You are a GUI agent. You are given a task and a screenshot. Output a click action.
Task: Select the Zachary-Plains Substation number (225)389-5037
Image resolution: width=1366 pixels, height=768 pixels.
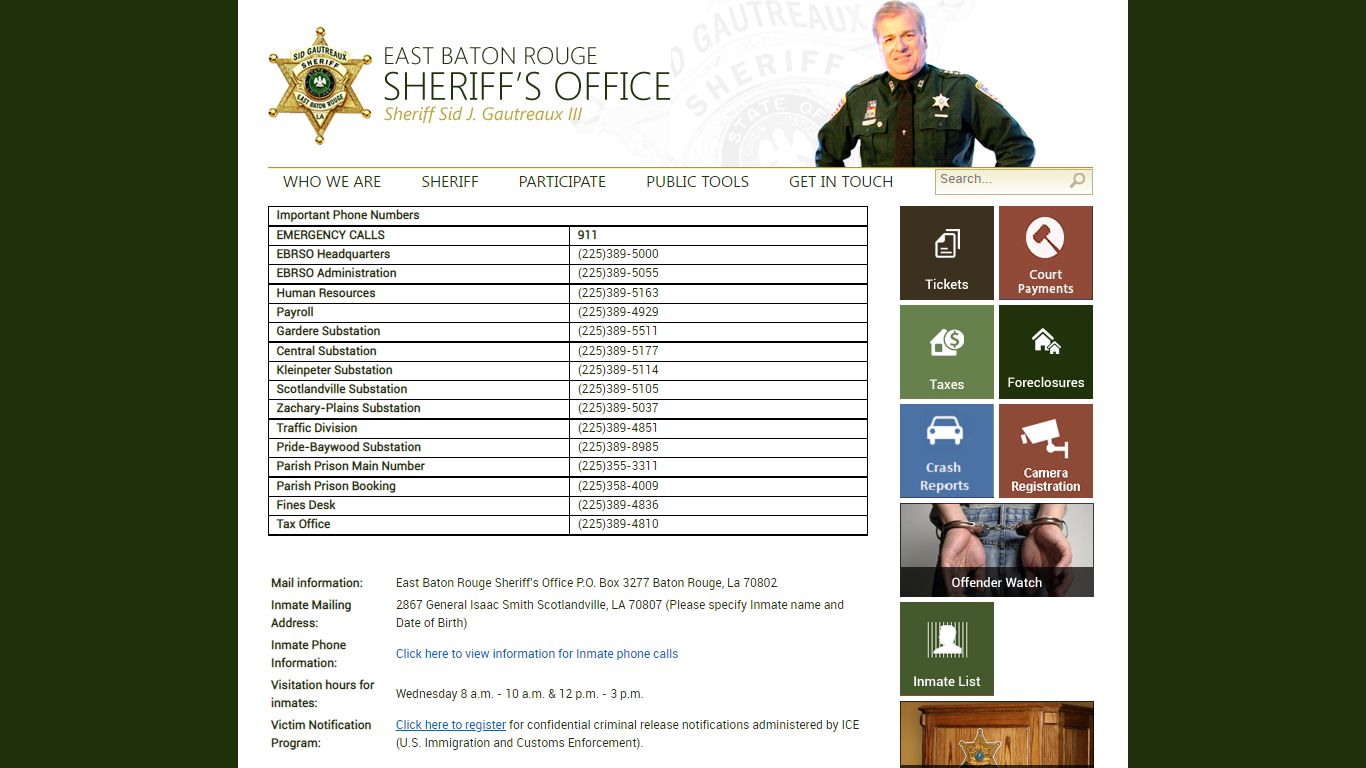[618, 408]
